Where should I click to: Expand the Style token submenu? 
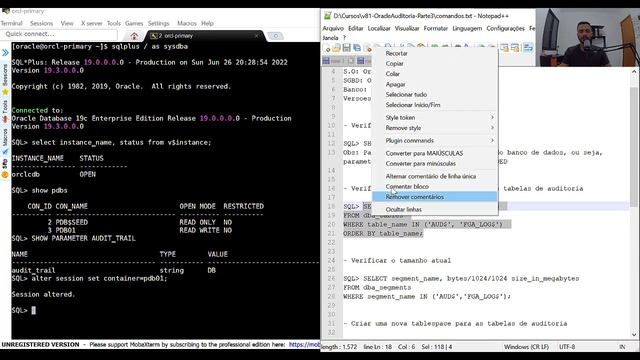[x=435, y=118]
